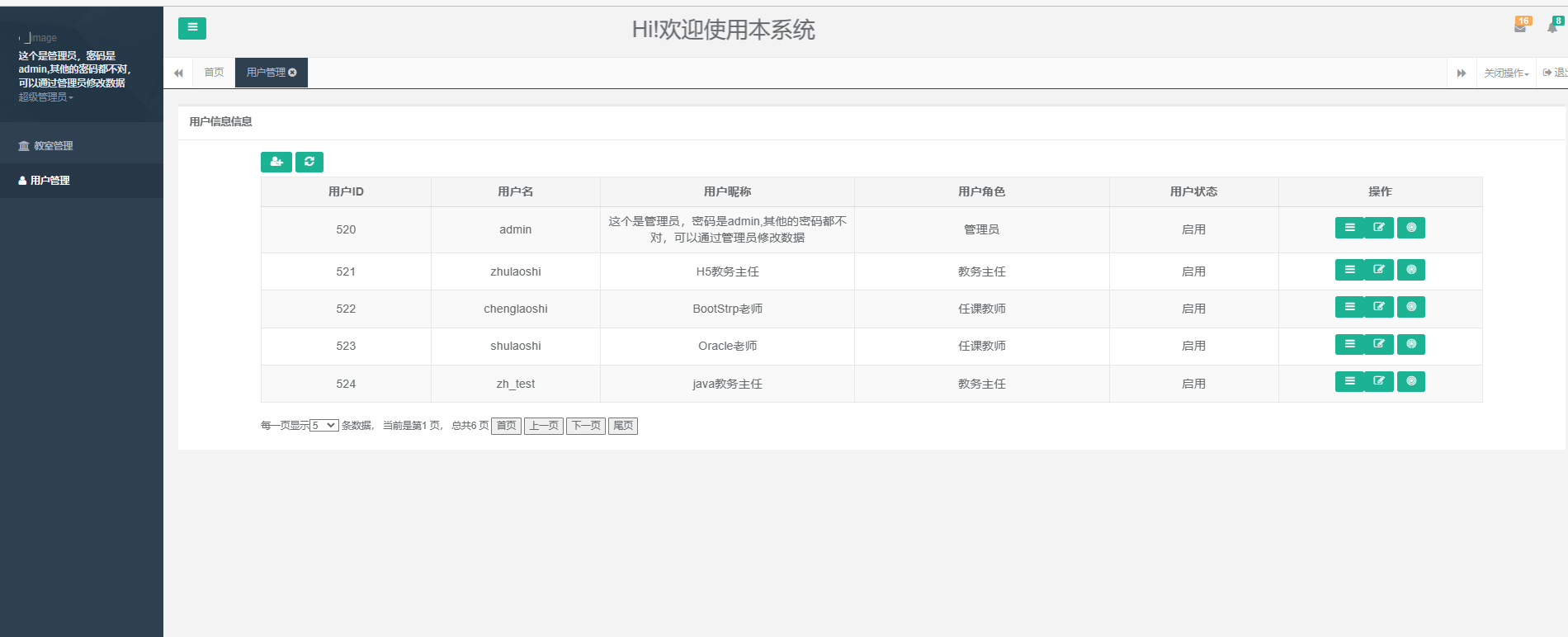1568x637 pixels.
Task: Select the username cell chenglaoshi
Action: (516, 309)
